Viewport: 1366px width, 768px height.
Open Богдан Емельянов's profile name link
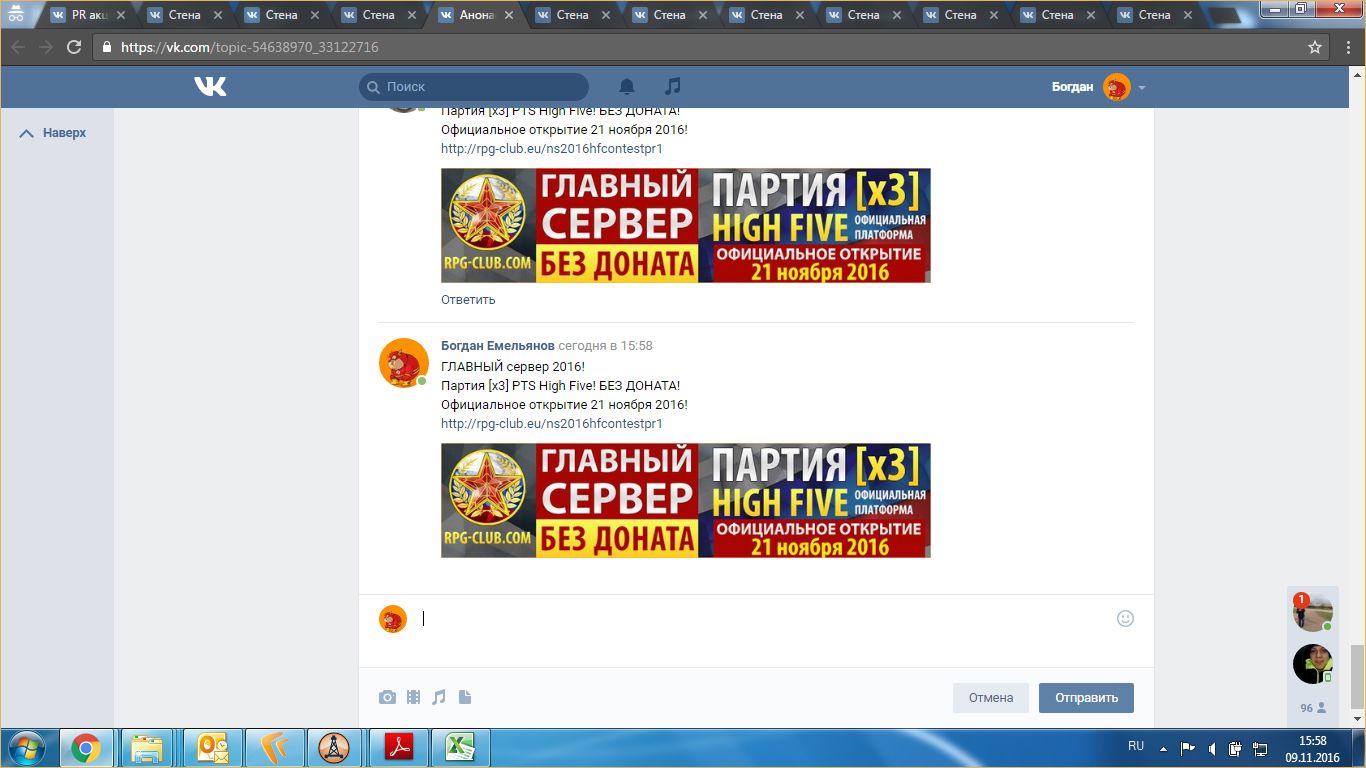(497, 346)
